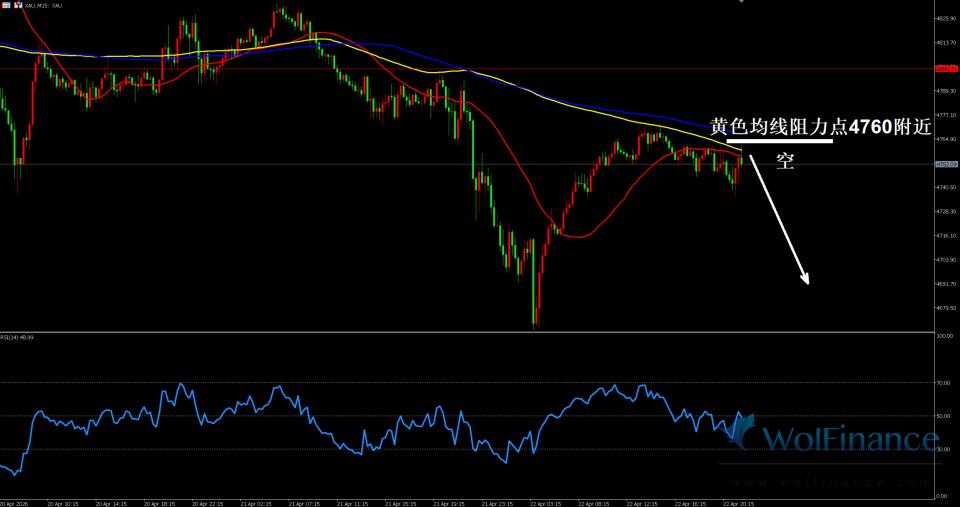Open the www.wolfinance.com watermark link
Image resolution: width=960 pixels, height=507 pixels.
pyautogui.click(x=828, y=480)
